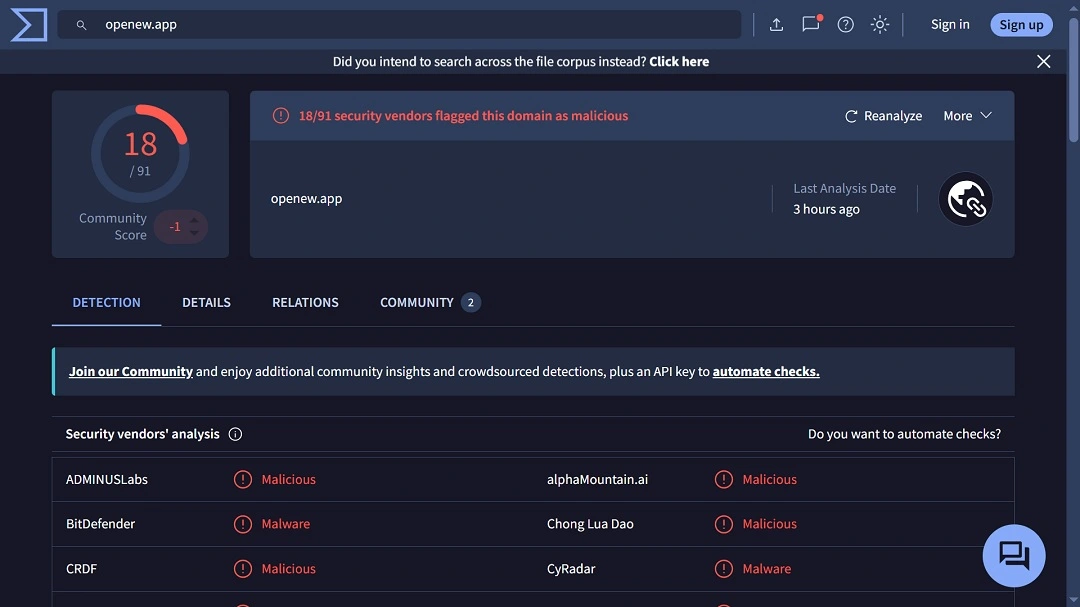Viewport: 1080px width, 607px height.
Task: Open the help question mark icon
Action: click(845, 25)
